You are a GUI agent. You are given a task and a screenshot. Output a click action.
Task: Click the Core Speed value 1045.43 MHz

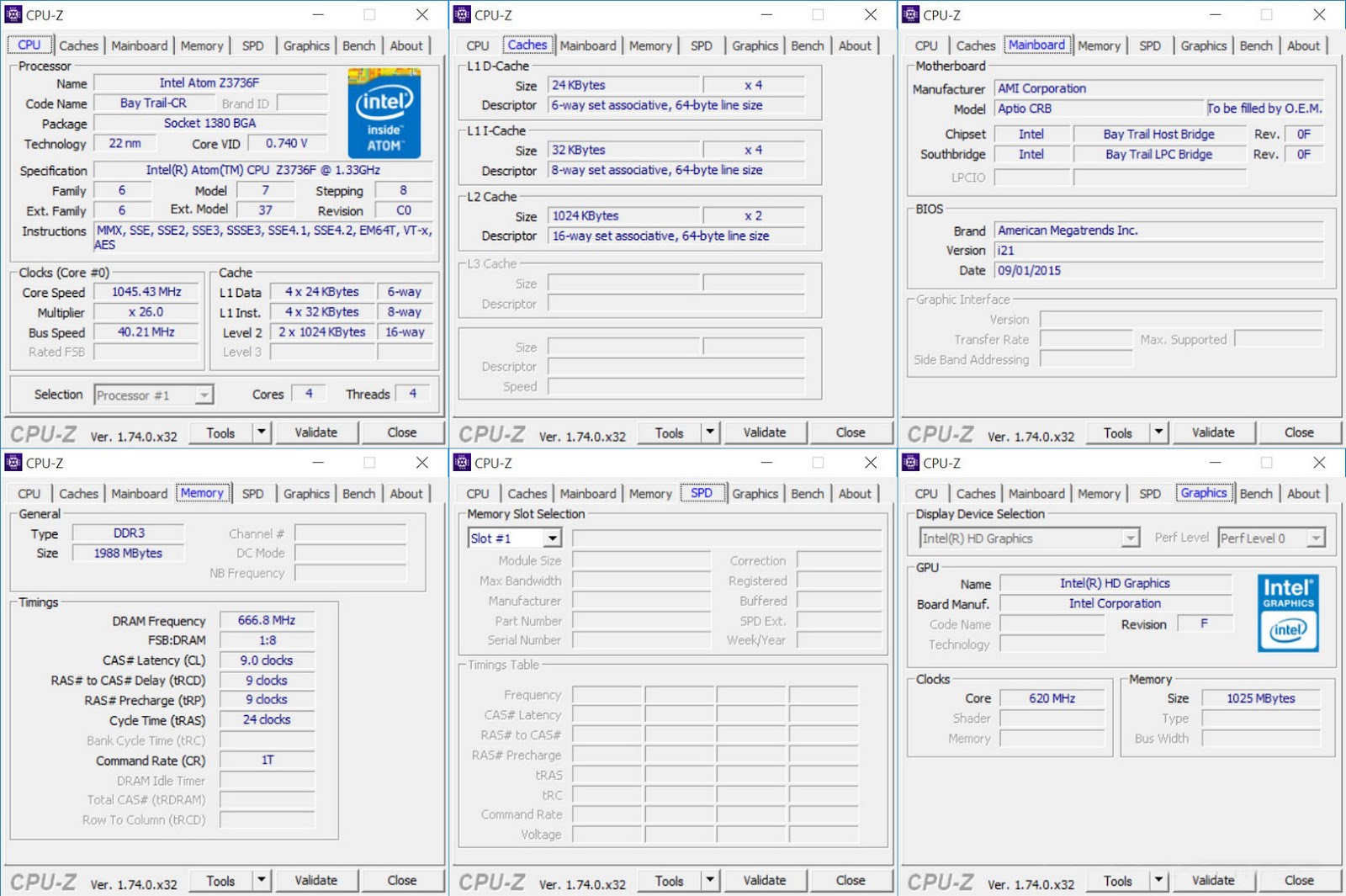point(146,291)
